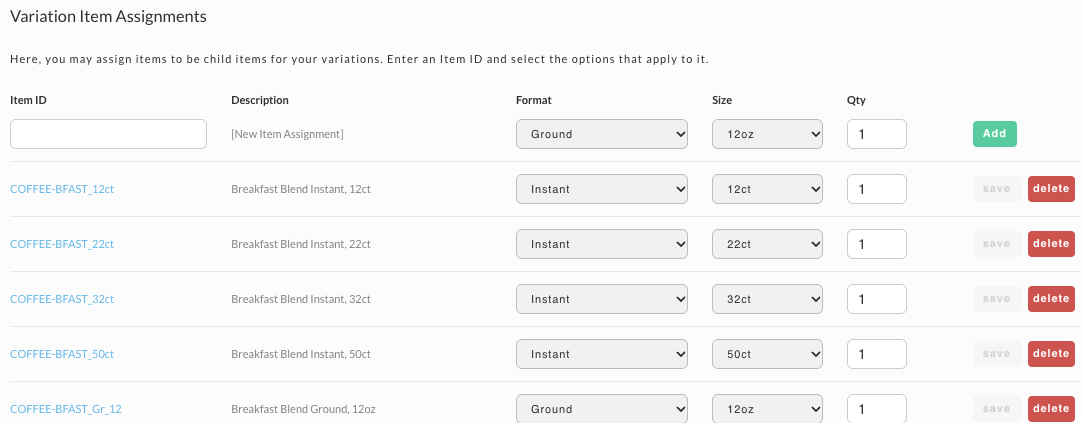Click save for COFFEE-BFAST_Gr_12 row
The width and height of the screenshot is (1082, 423).
[996, 410]
